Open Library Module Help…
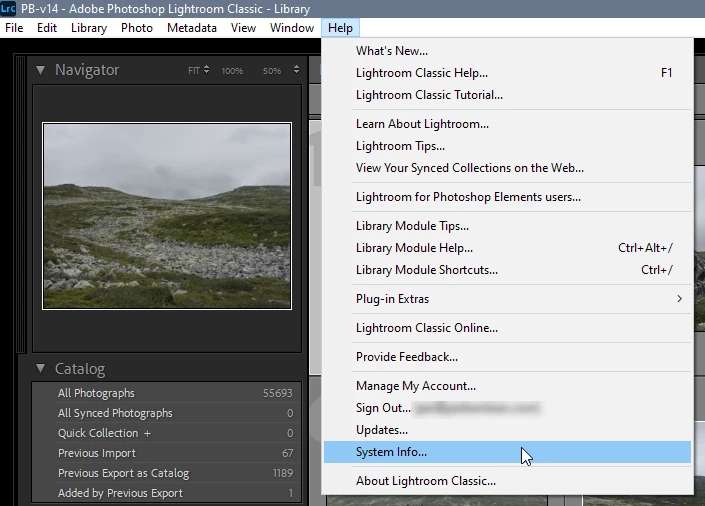Screen dimensions: 705x506 coord(507,248)
